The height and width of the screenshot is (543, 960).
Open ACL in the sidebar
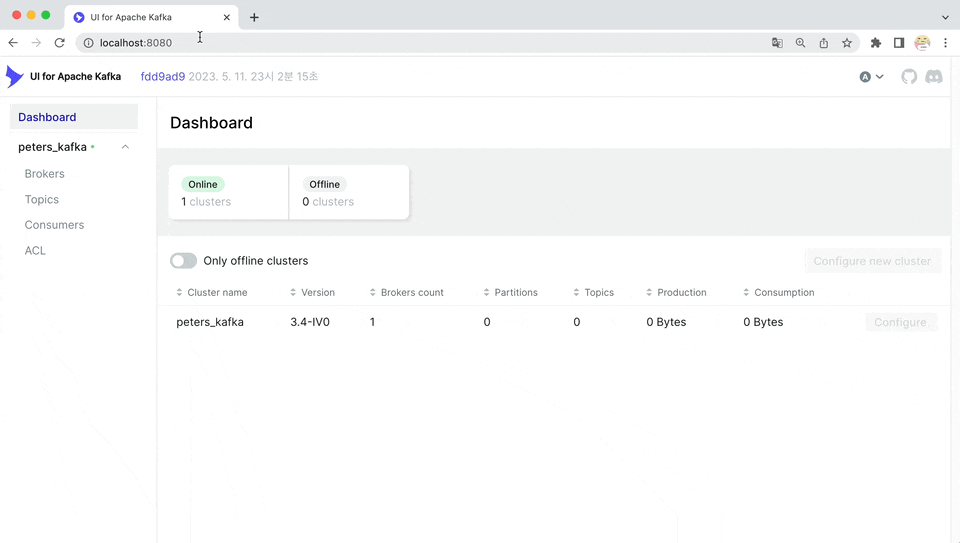(35, 250)
